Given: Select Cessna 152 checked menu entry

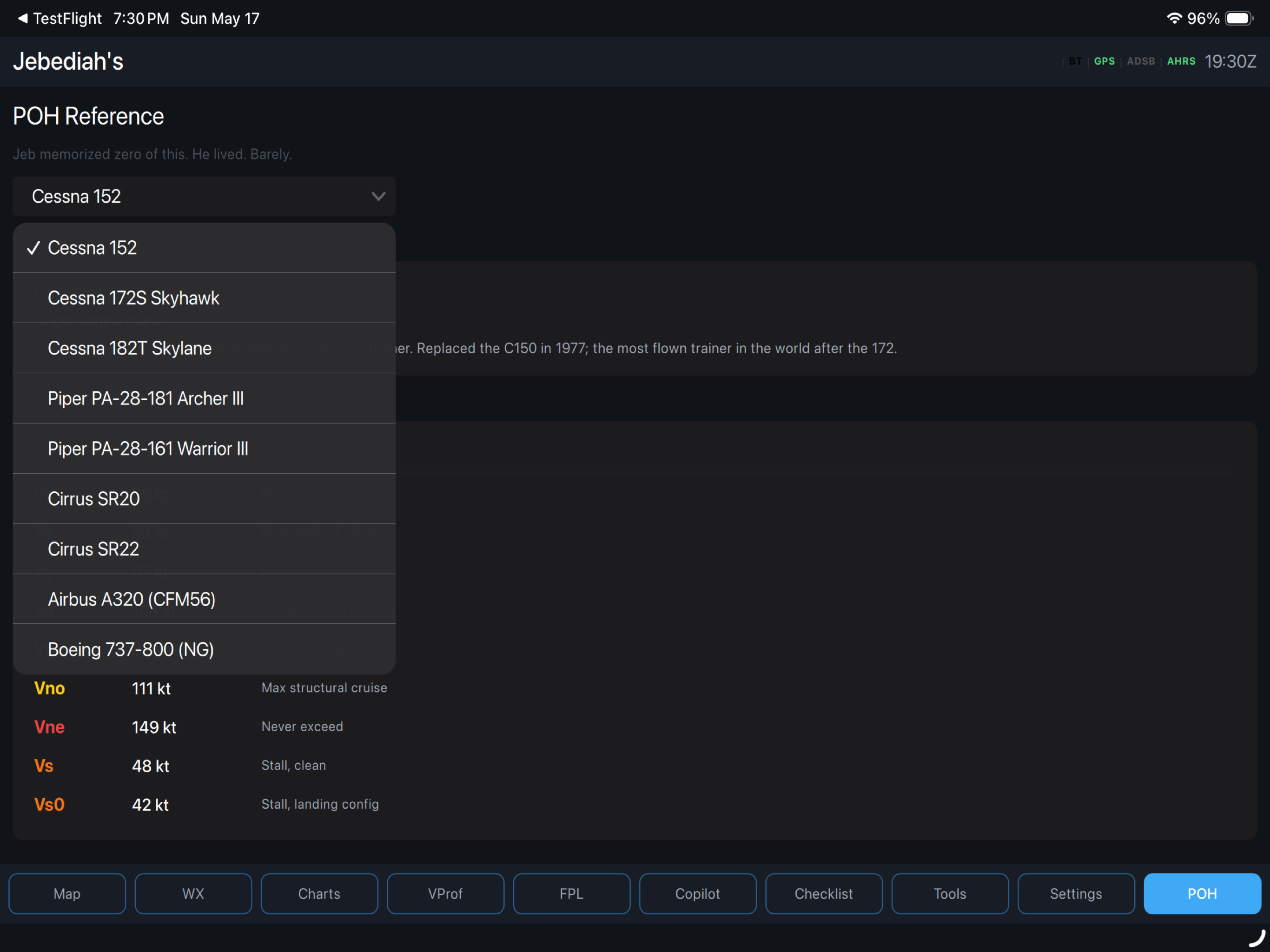Looking at the screenshot, I should pos(204,248).
